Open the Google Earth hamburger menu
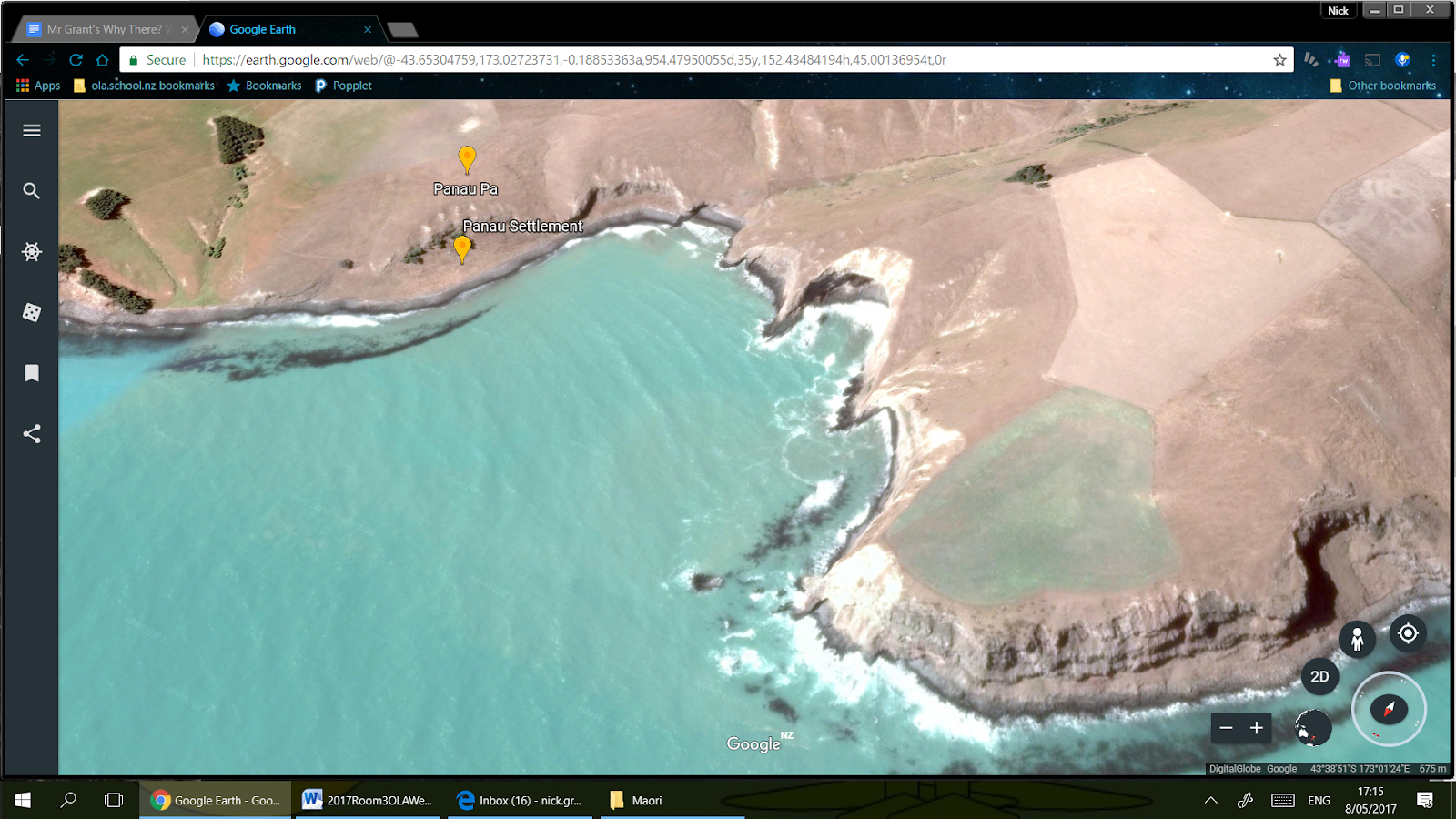This screenshot has width=1456, height=819. pyautogui.click(x=31, y=130)
